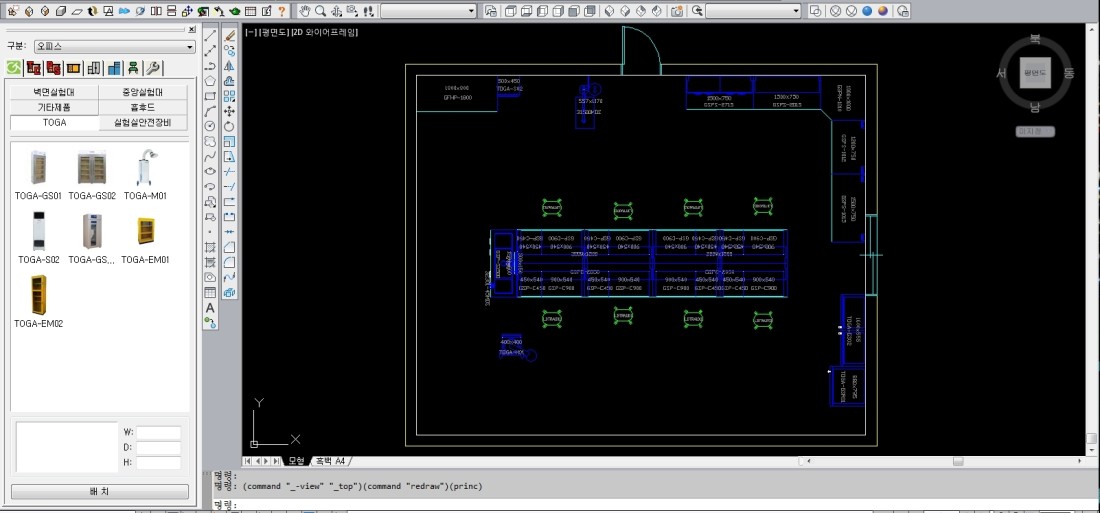Select the Mirror modify tool

[x=229, y=65]
